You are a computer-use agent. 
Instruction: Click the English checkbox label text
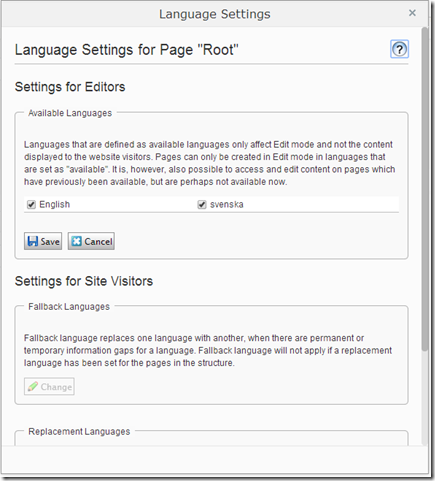(x=55, y=204)
